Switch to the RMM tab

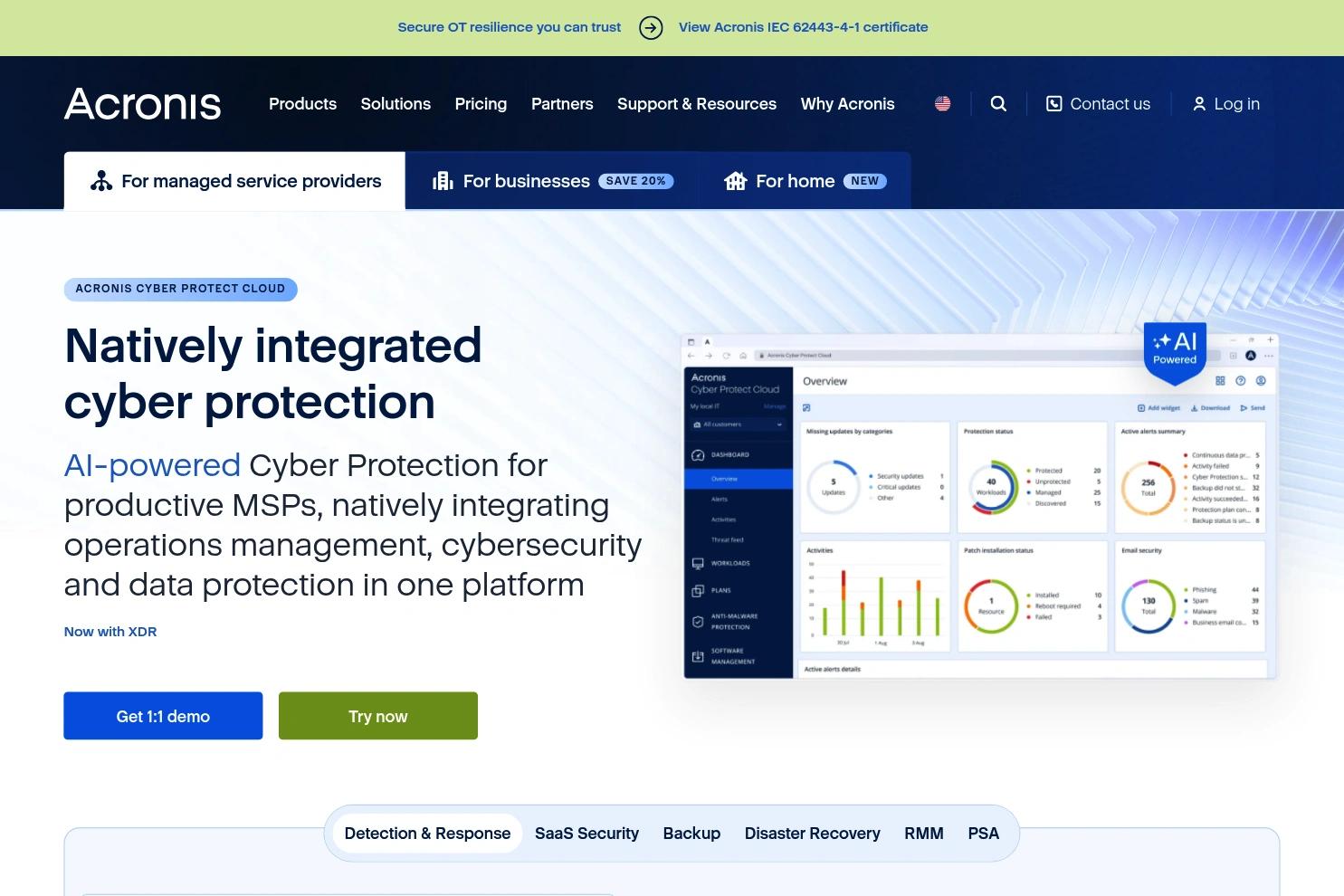924,834
